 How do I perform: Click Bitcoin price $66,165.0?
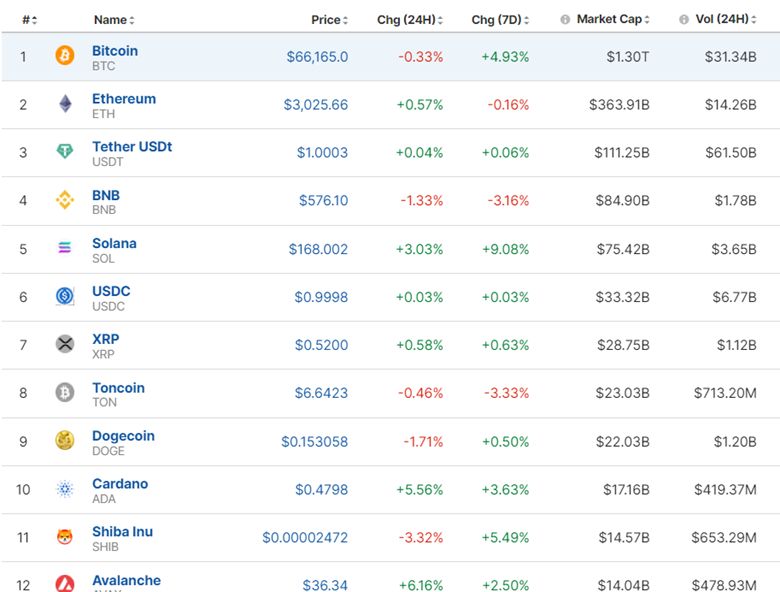317,57
